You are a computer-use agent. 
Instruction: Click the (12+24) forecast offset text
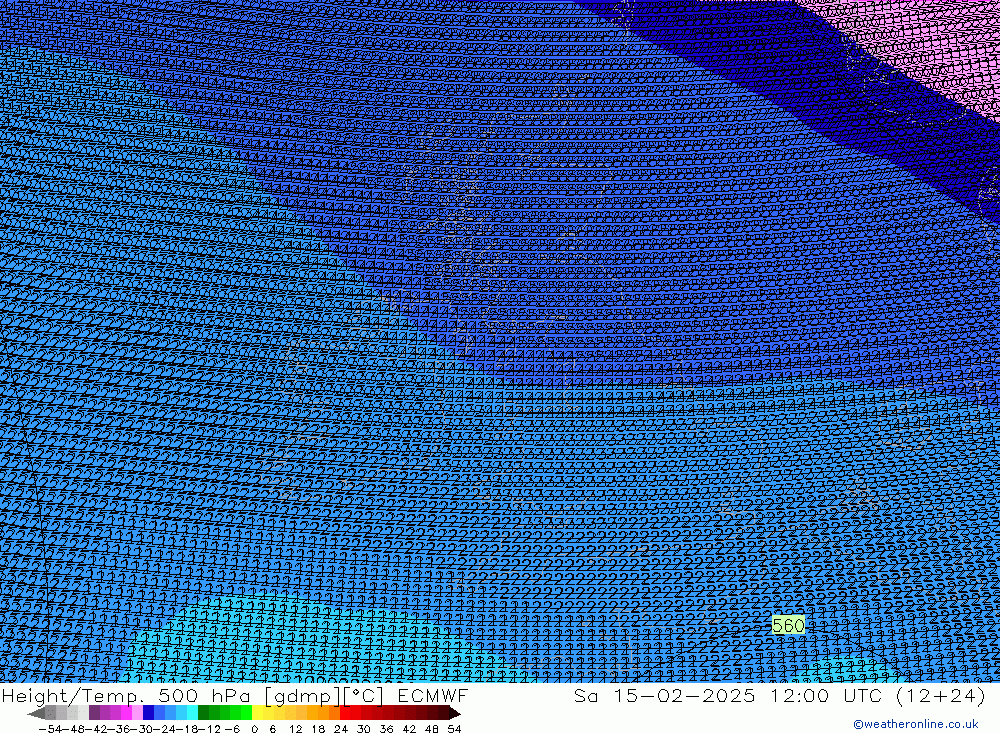(x=941, y=695)
